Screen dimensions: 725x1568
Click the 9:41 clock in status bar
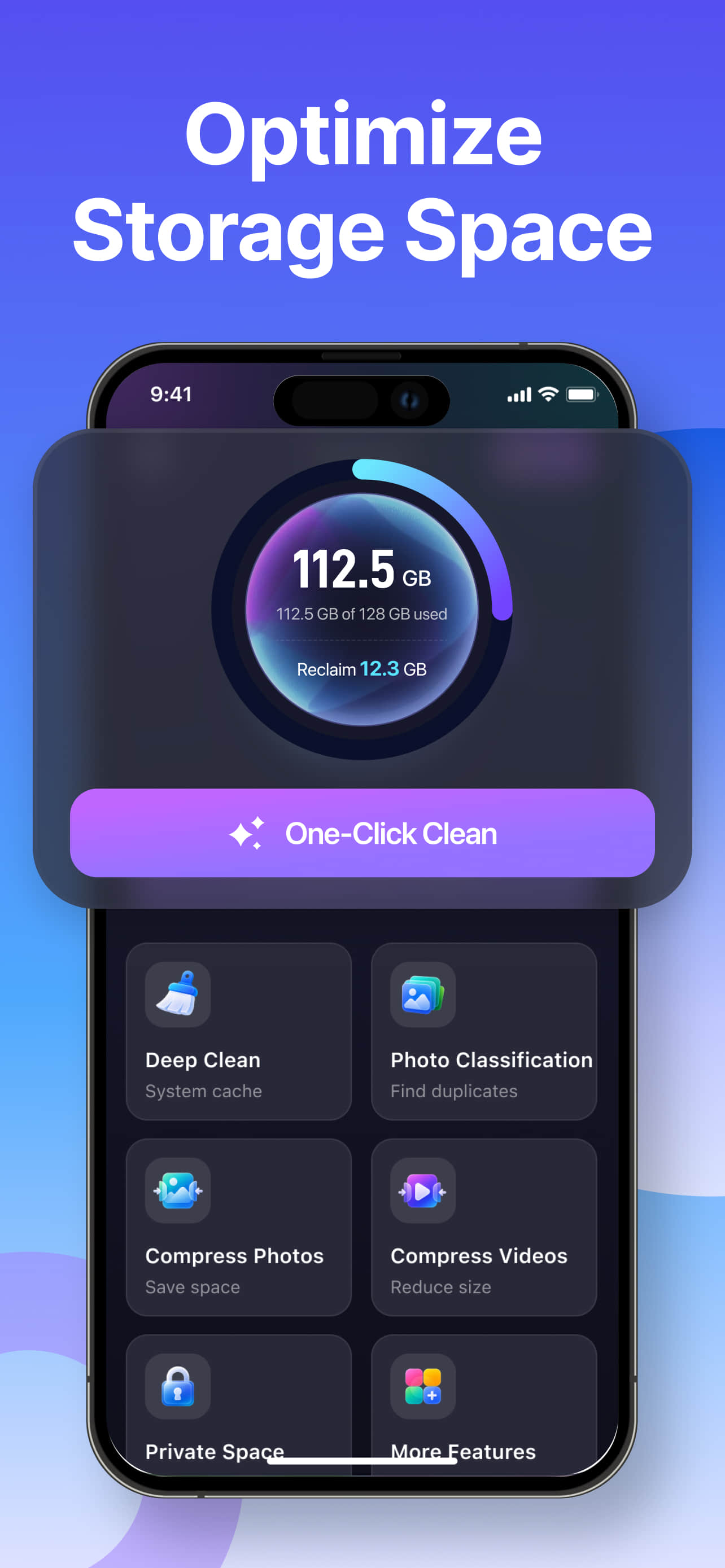coord(171,395)
